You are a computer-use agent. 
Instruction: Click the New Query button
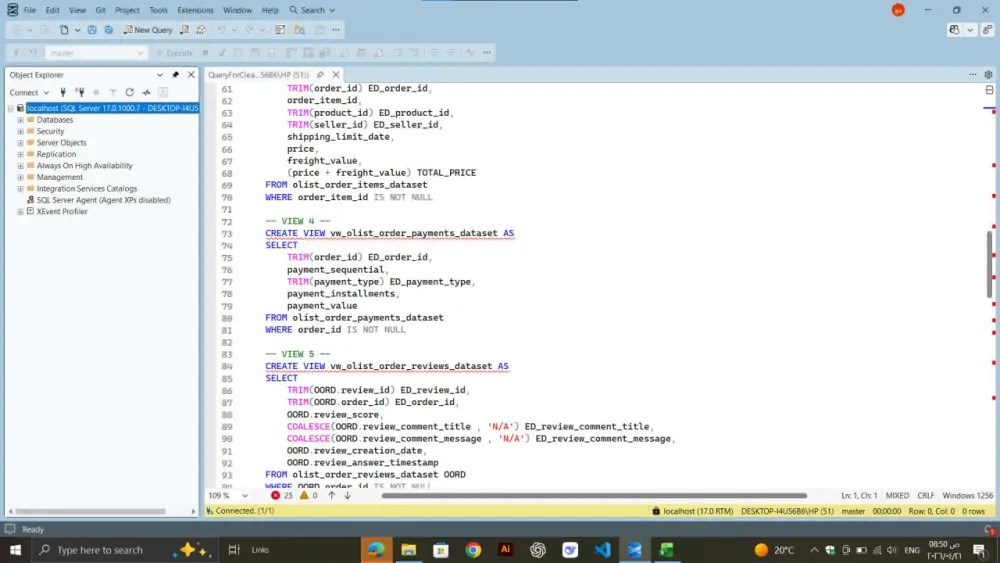pyautogui.click(x=148, y=30)
